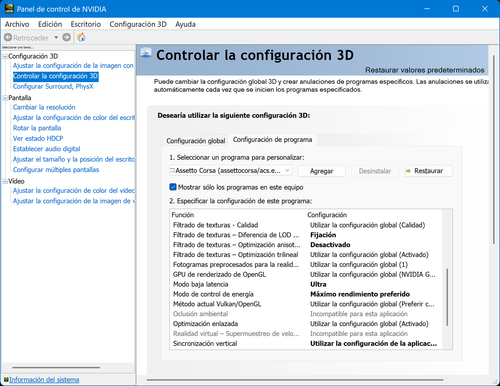Select Controlar la configuración 3D in tree
Viewport: 500px width, 386px height.
pos(56,76)
